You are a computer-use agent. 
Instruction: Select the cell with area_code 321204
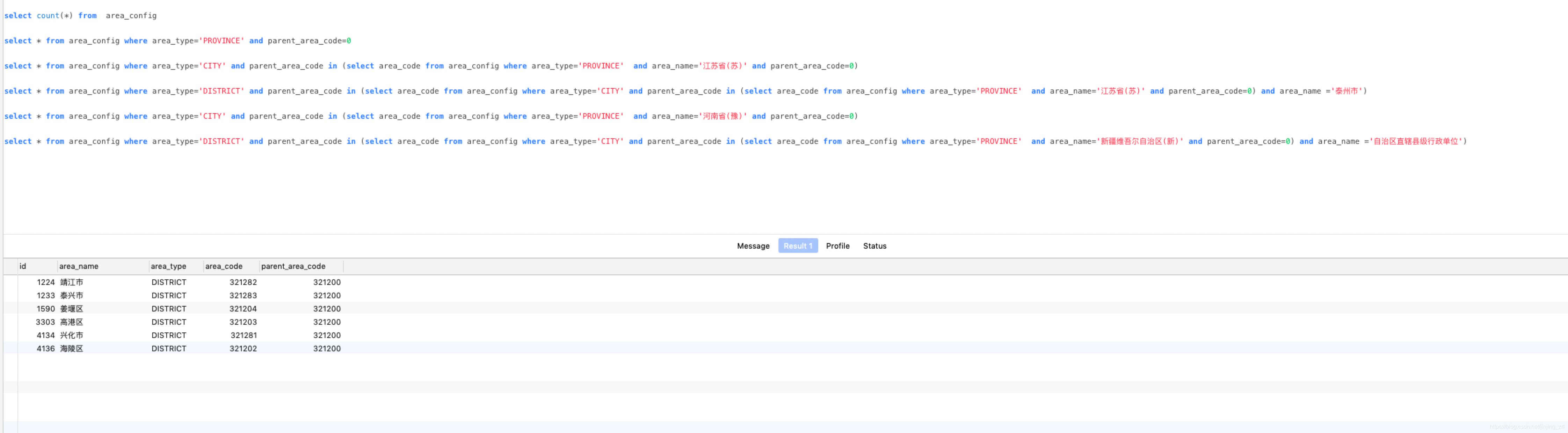(x=243, y=309)
